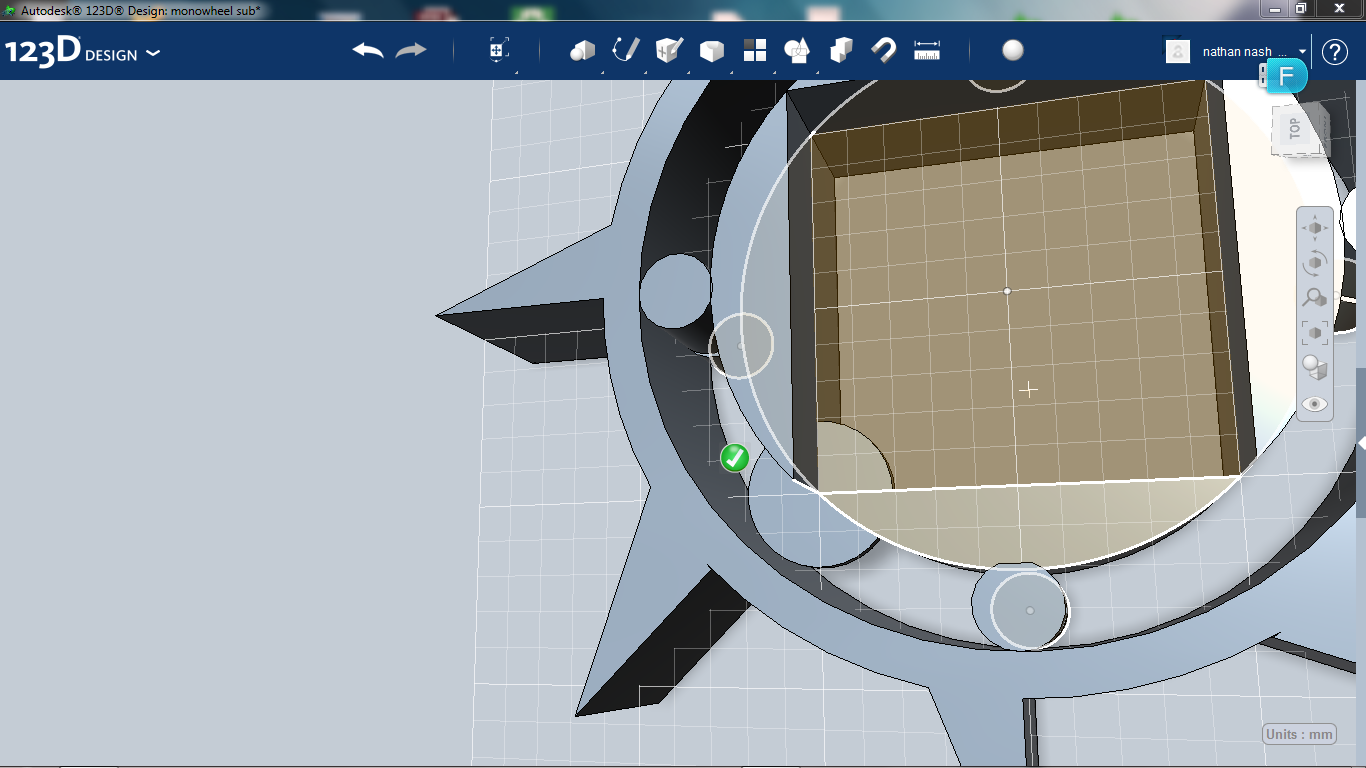Select the Orbit navigation tool
Image resolution: width=1366 pixels, height=768 pixels.
[1314, 263]
